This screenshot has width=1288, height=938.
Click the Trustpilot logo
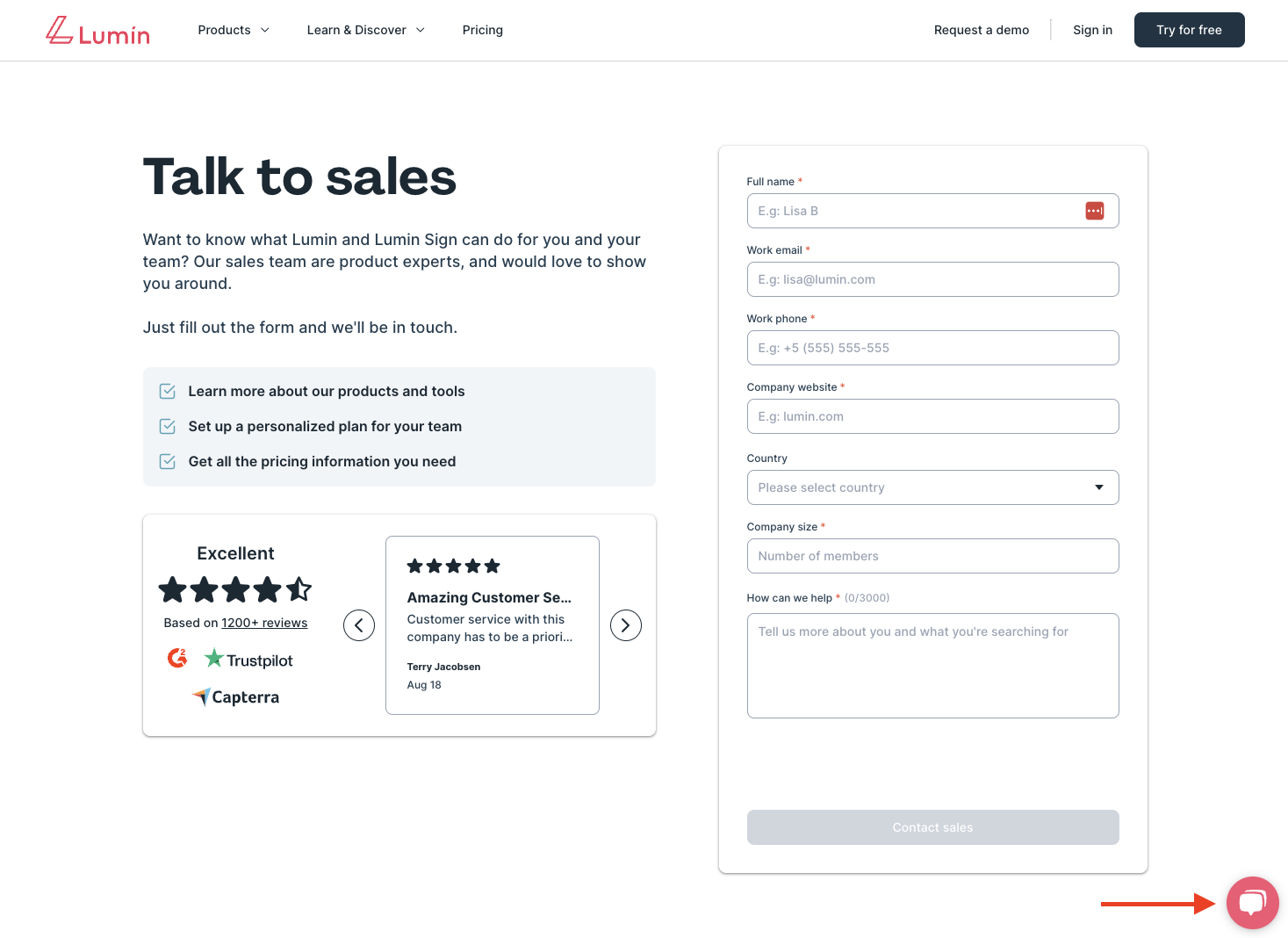[248, 659]
